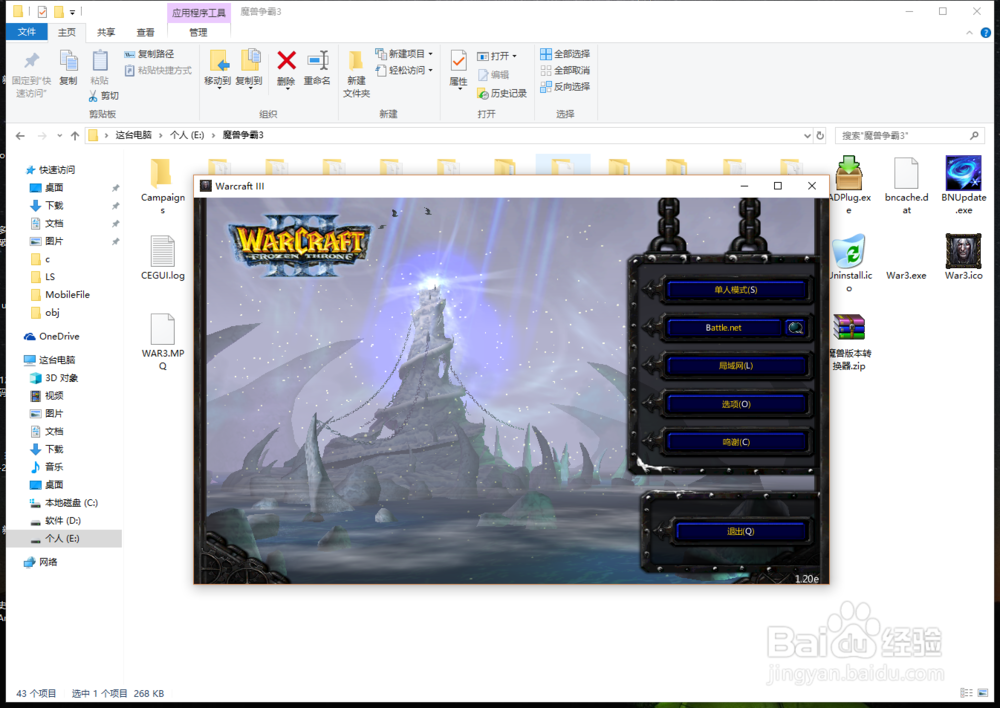Select the BNUpdate.exe file
Screen dimensions: 1000x708
point(964,186)
